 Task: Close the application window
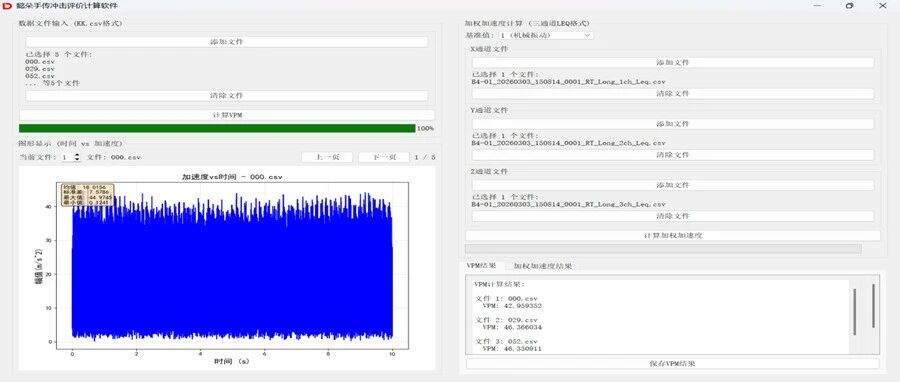(883, 5)
